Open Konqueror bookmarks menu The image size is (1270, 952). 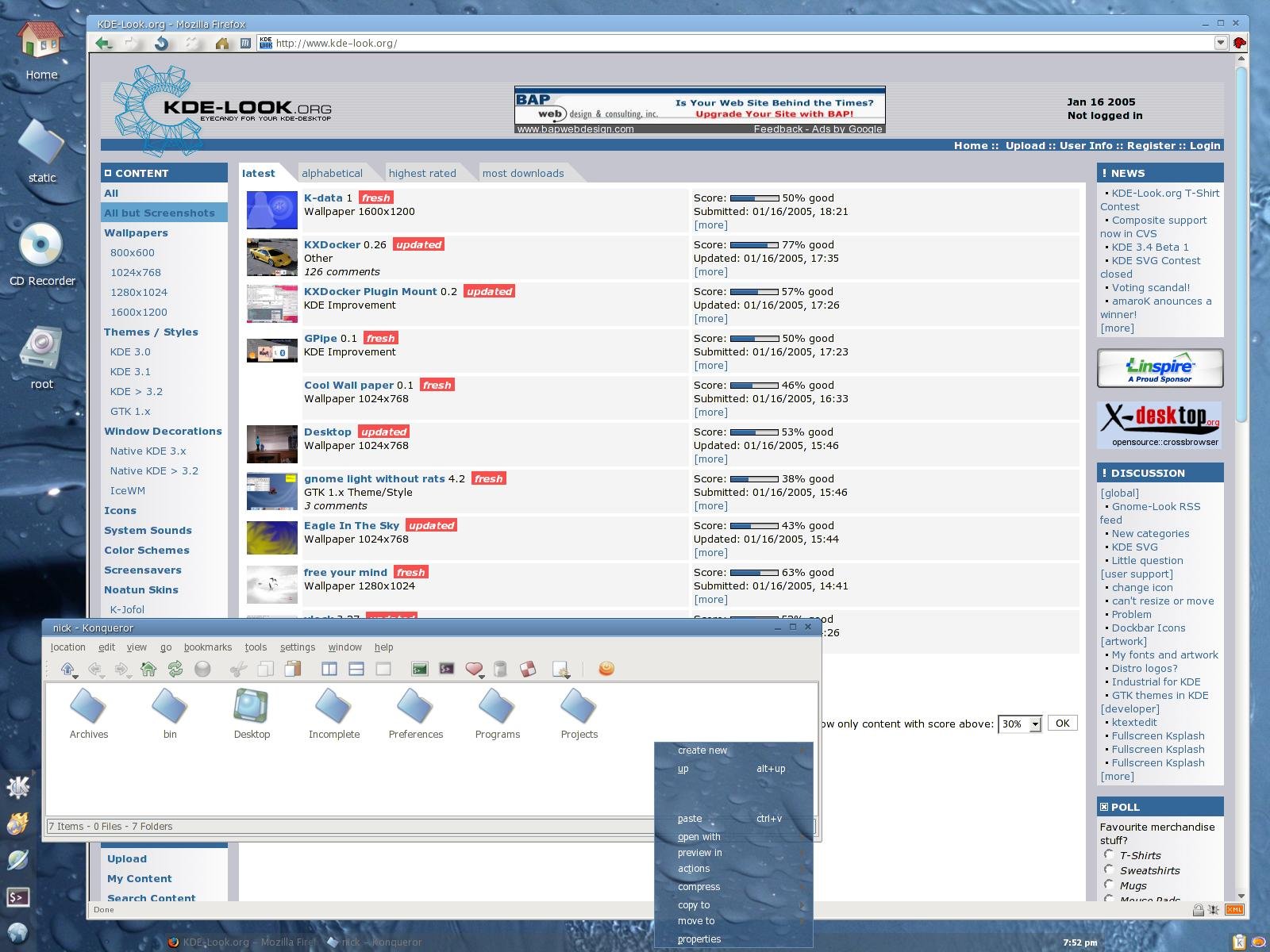click(208, 647)
